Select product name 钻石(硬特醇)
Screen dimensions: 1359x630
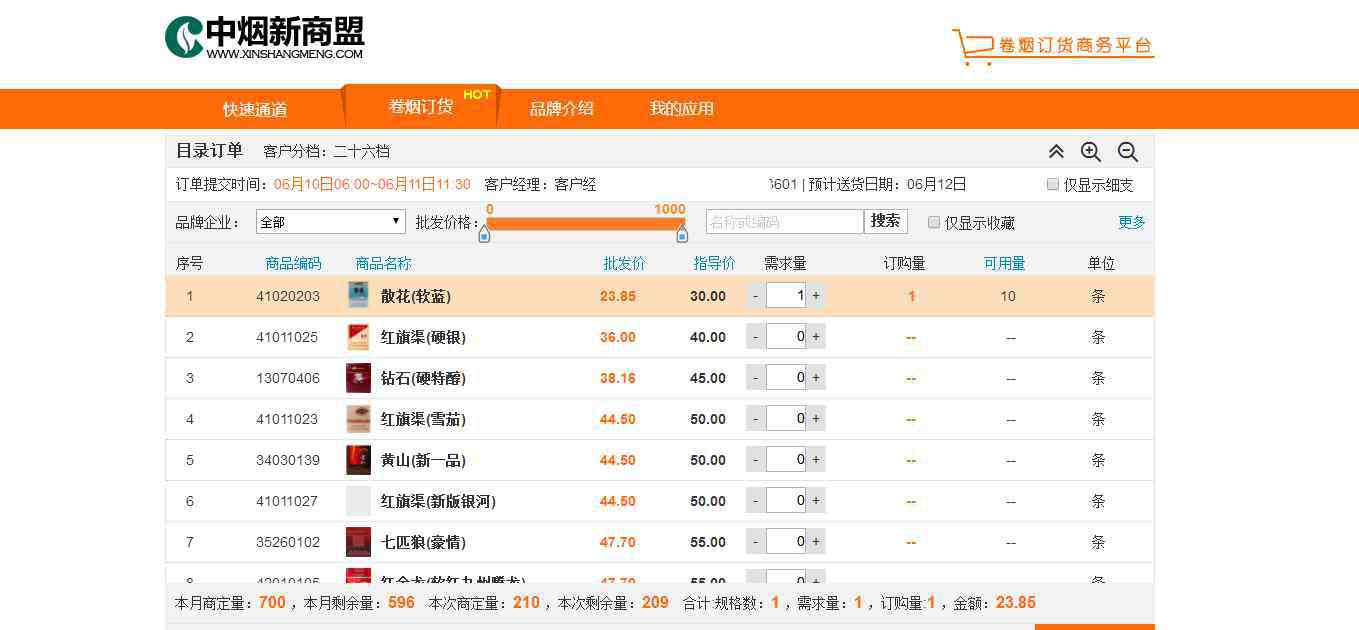423,378
